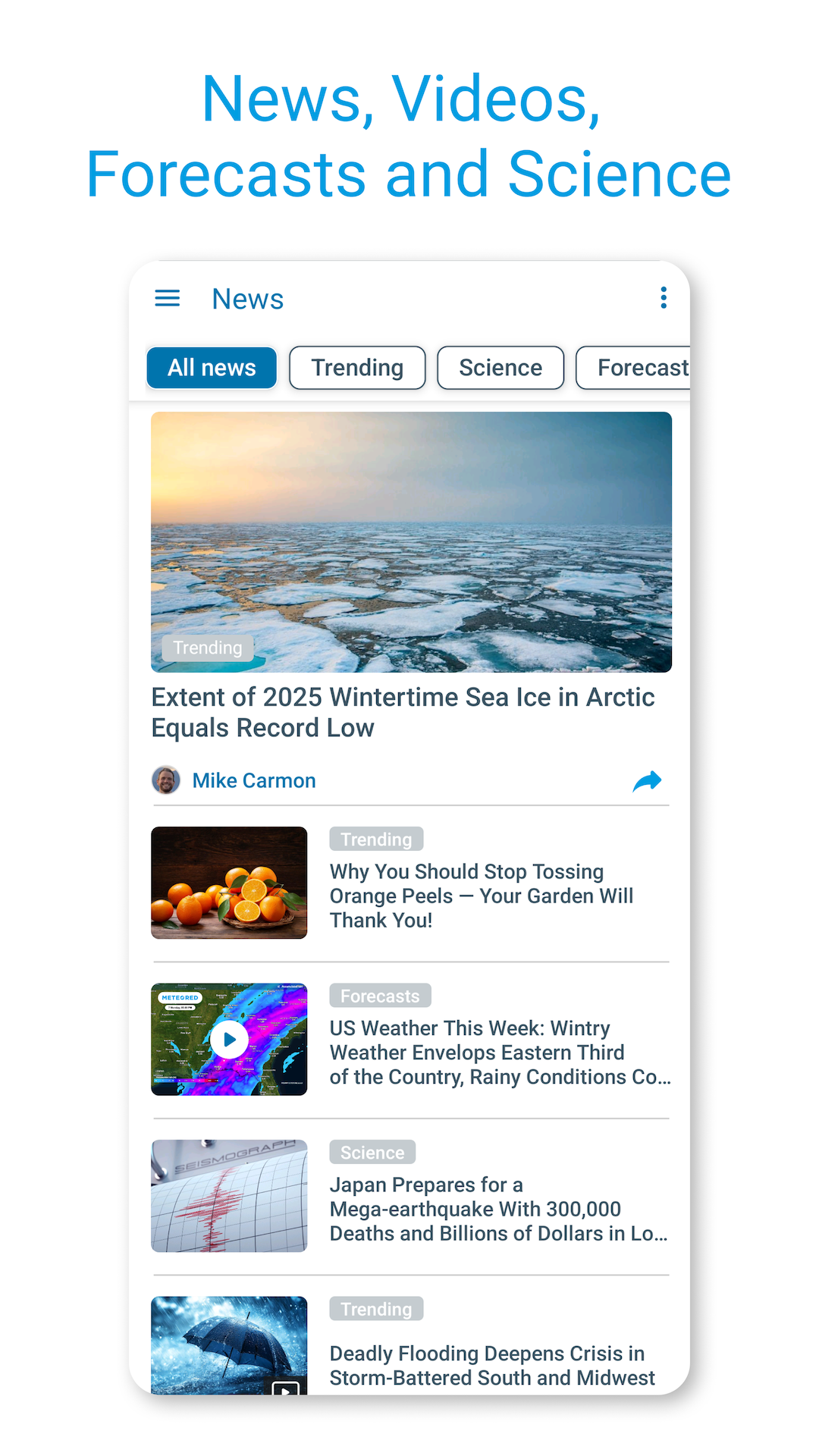Tap the Forecasts tag on weather article
This screenshot has width=819, height=1456.
[x=380, y=996]
